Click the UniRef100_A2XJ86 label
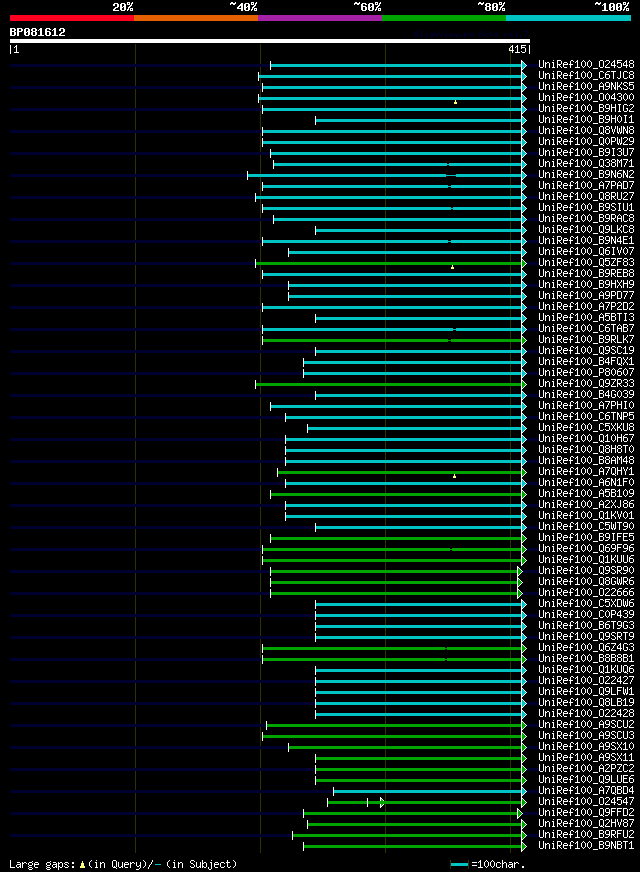This screenshot has width=640, height=872. pos(586,504)
